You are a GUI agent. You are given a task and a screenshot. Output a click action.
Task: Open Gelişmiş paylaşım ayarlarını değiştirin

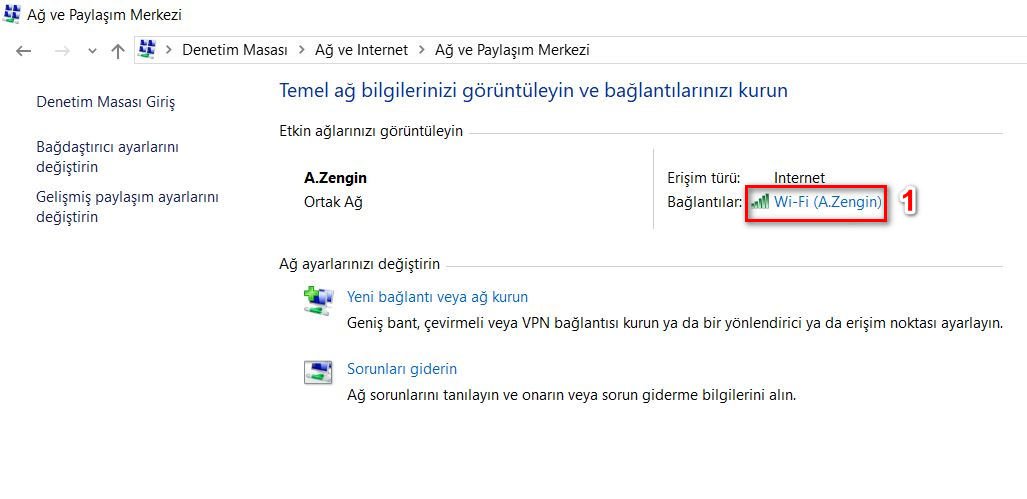pyautogui.click(x=127, y=207)
